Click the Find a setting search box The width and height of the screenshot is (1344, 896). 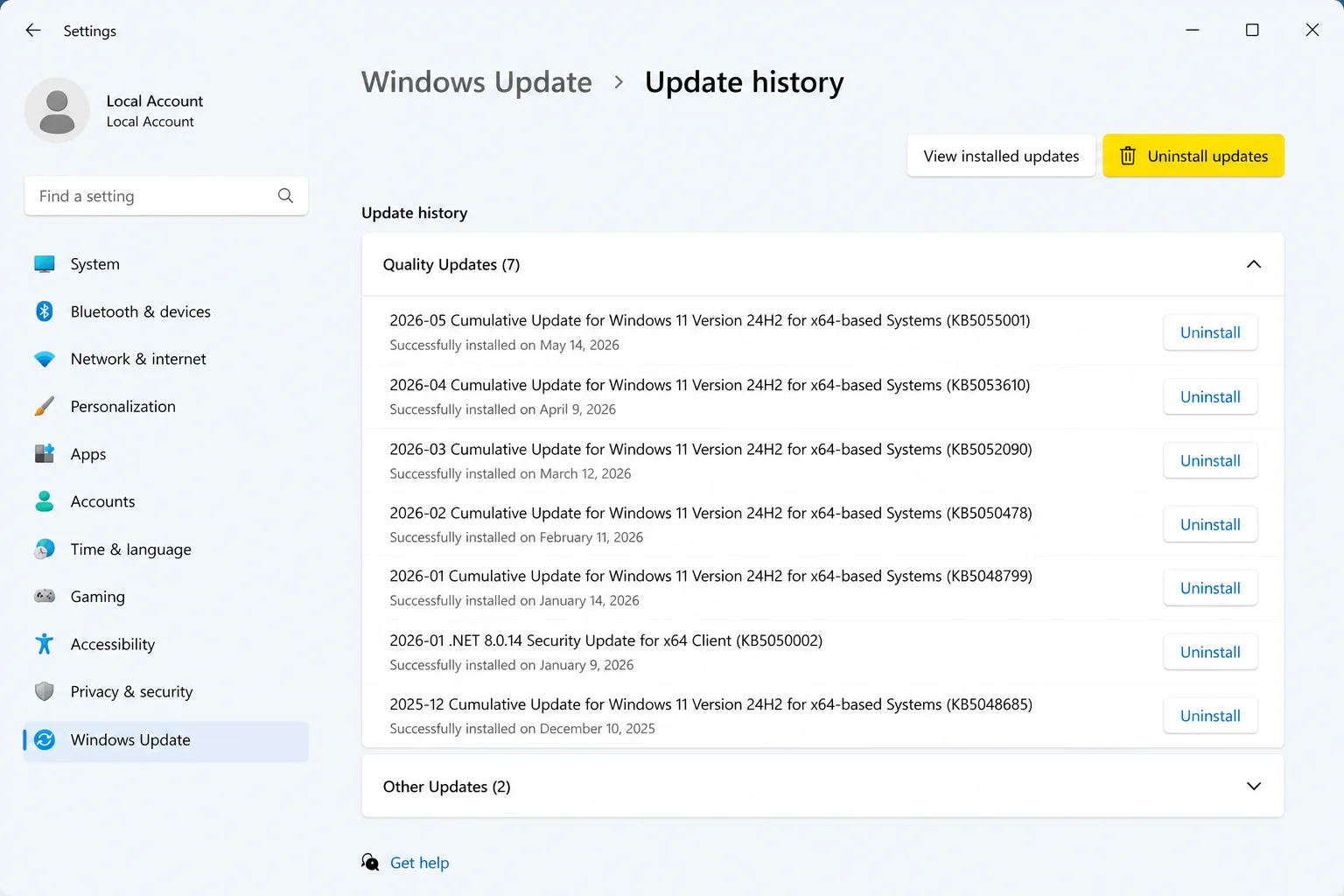[166, 196]
